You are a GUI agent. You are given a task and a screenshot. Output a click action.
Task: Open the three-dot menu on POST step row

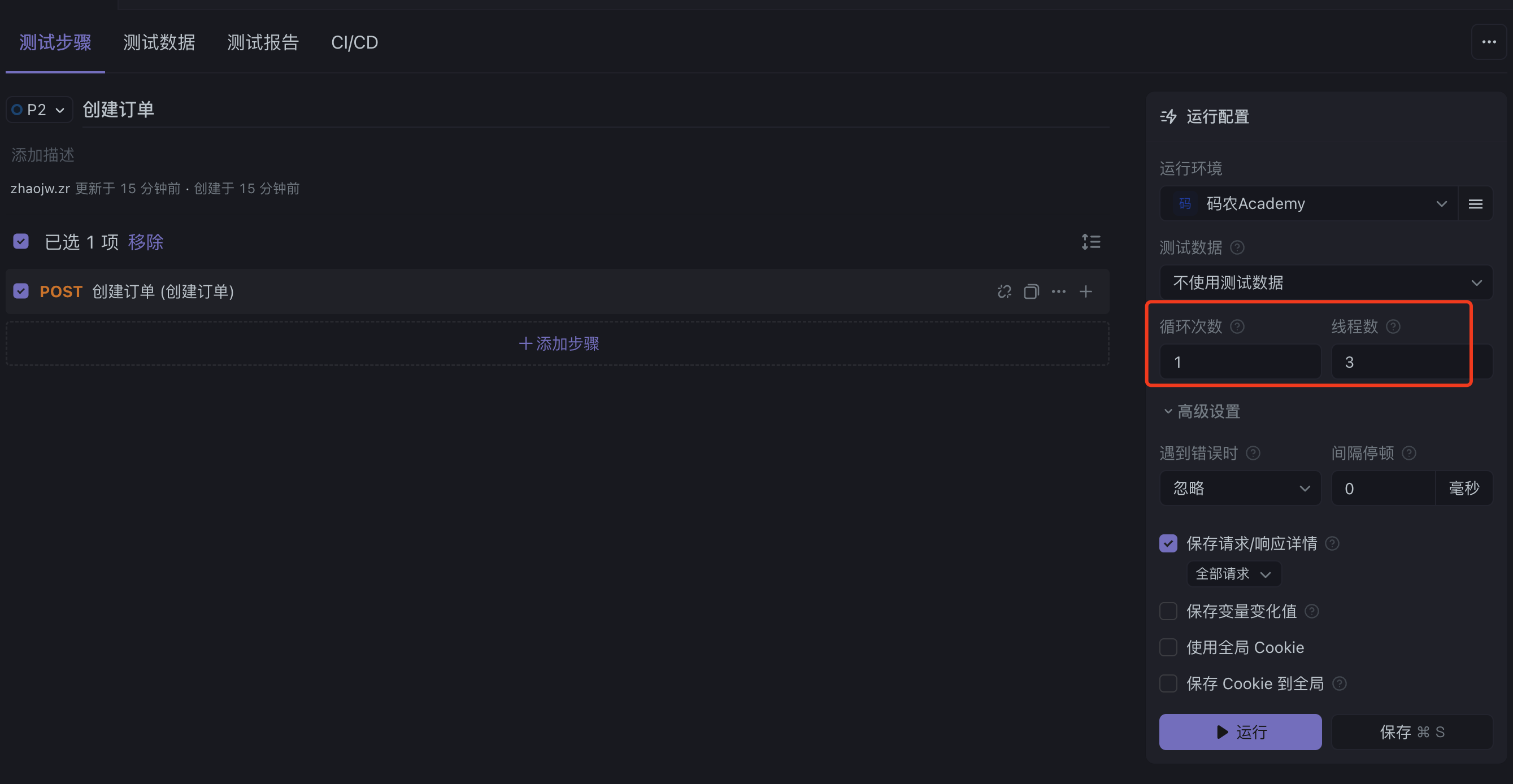(x=1058, y=291)
